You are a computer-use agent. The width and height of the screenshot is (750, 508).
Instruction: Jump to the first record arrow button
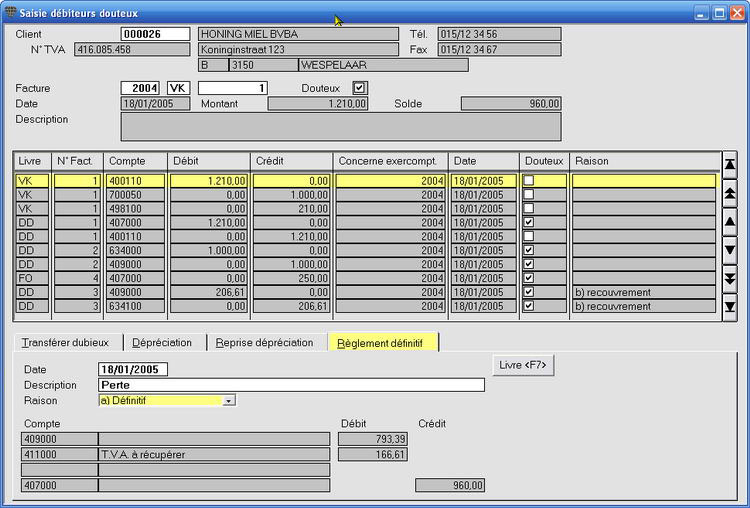coord(729,165)
